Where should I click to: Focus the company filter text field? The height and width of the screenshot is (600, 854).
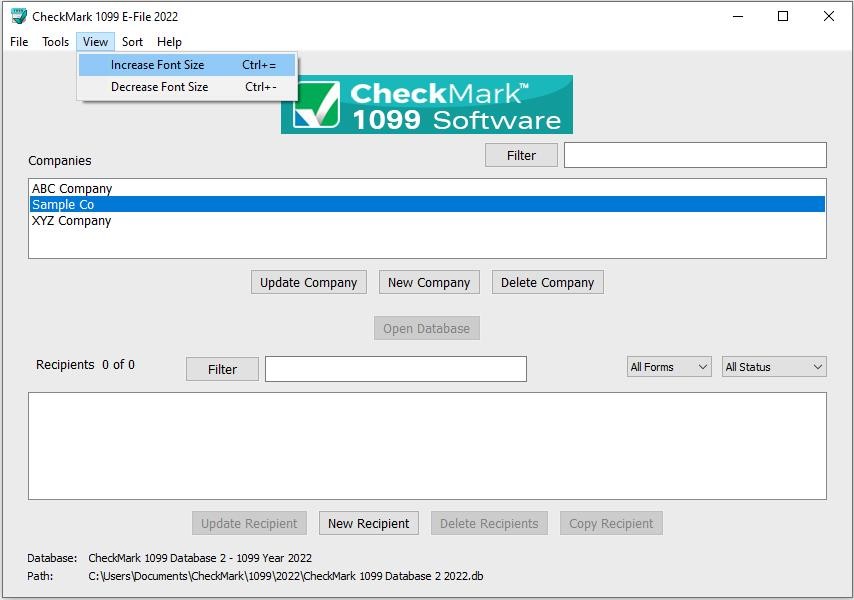coord(695,155)
